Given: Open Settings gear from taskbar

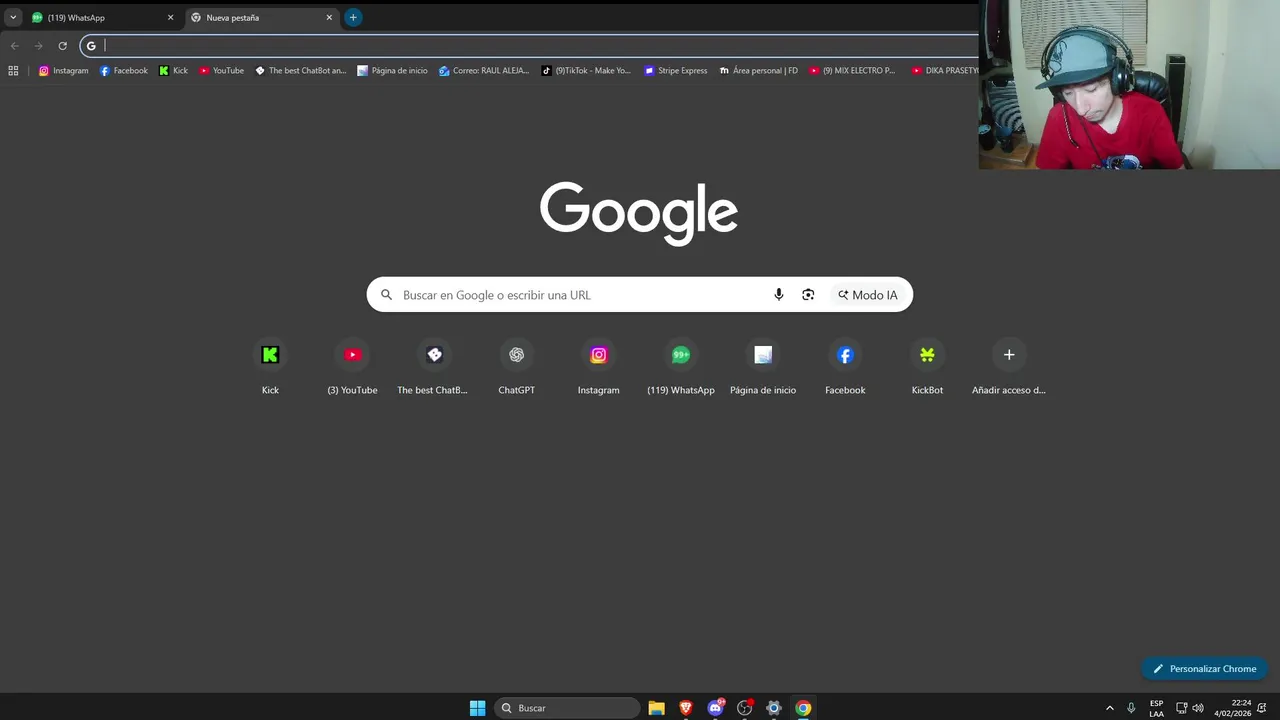Looking at the screenshot, I should click(x=774, y=708).
